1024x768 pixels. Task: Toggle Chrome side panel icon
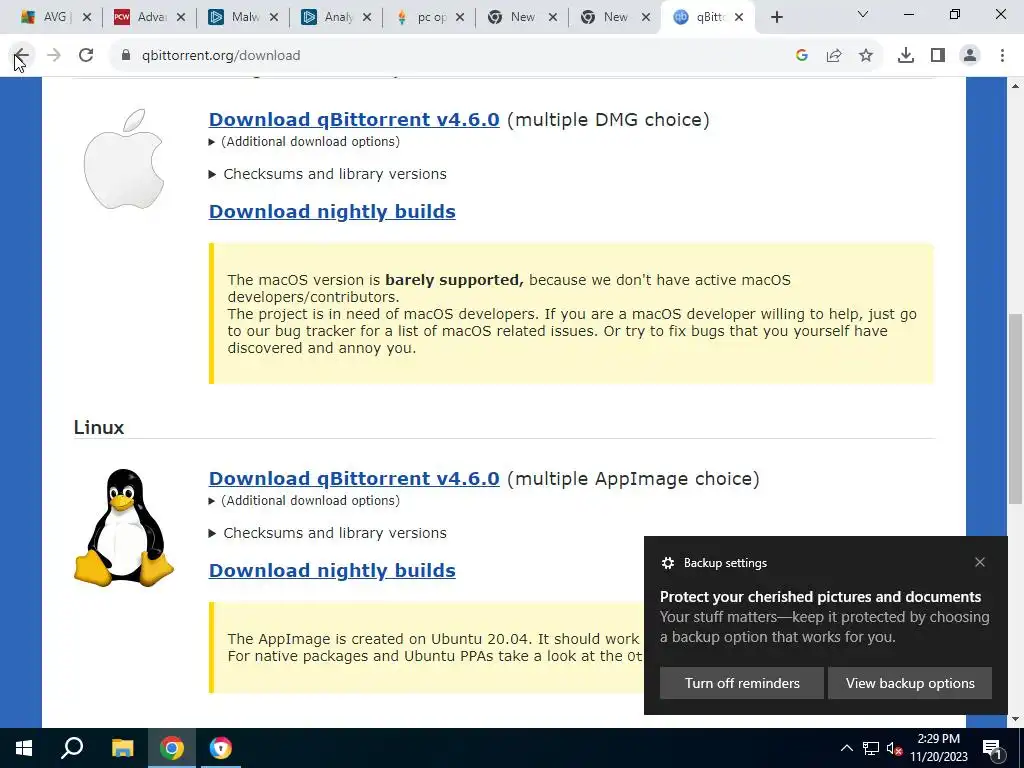[938, 56]
